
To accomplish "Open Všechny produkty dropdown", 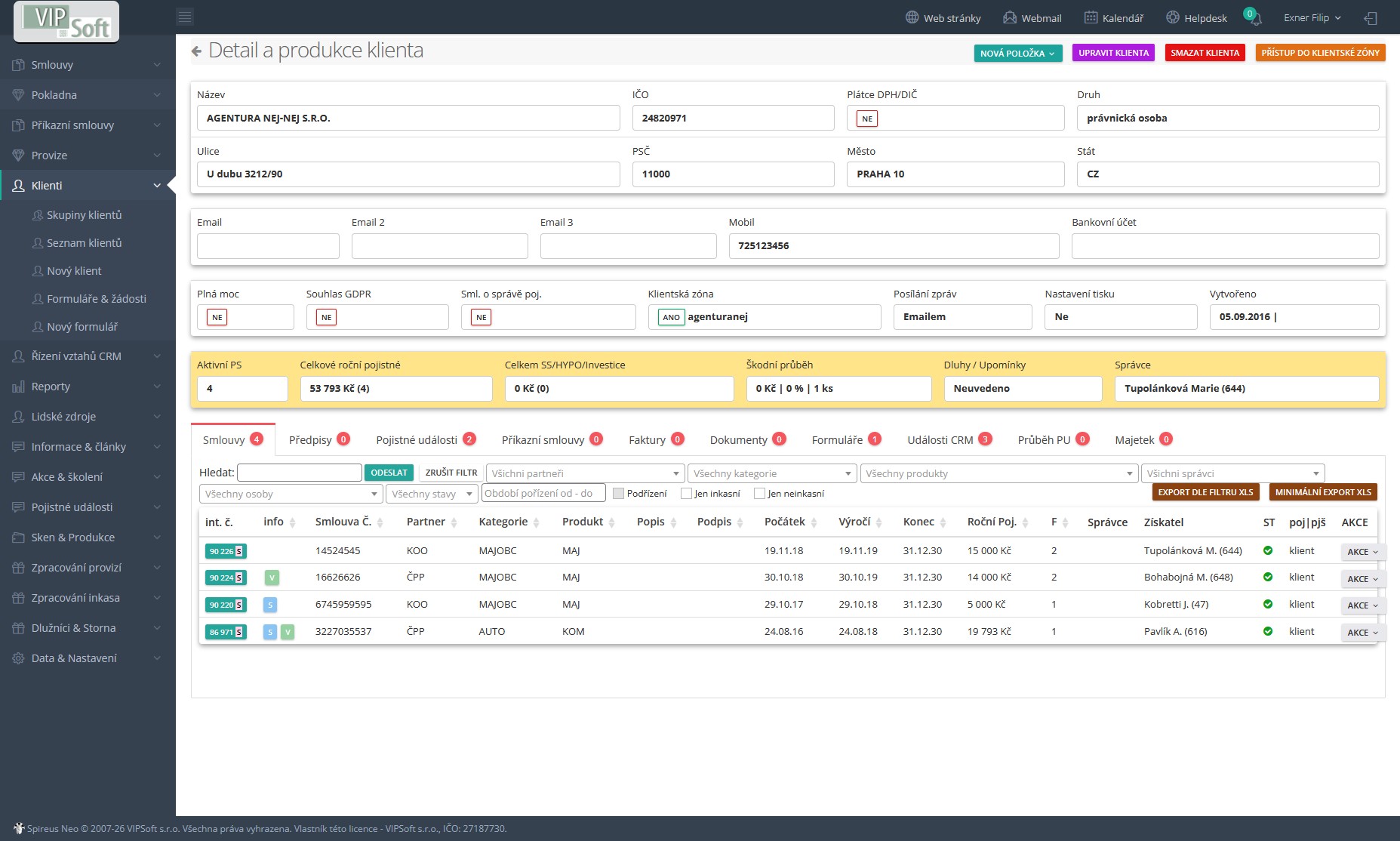I will (998, 473).
